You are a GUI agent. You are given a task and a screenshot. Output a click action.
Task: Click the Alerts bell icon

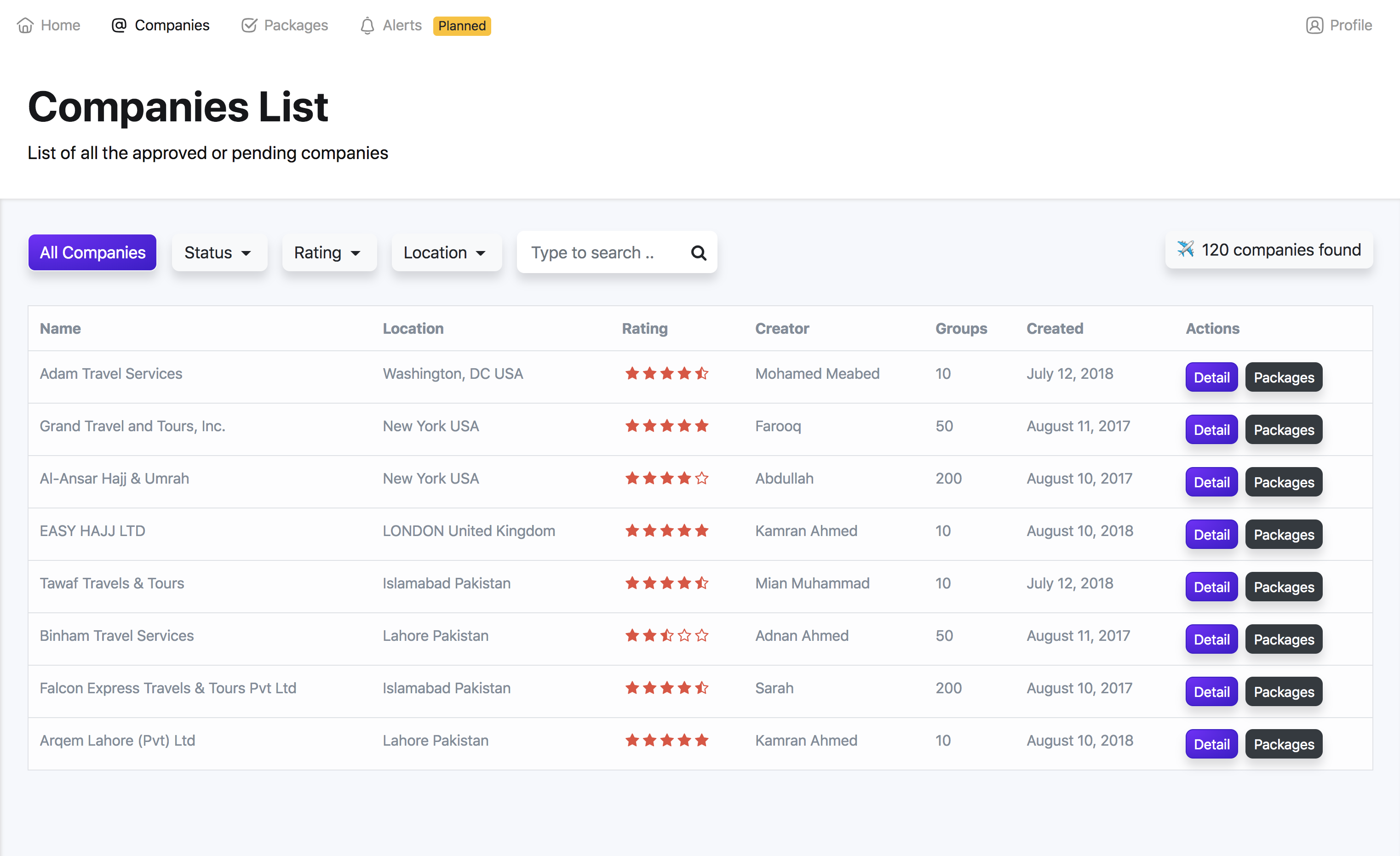point(367,26)
